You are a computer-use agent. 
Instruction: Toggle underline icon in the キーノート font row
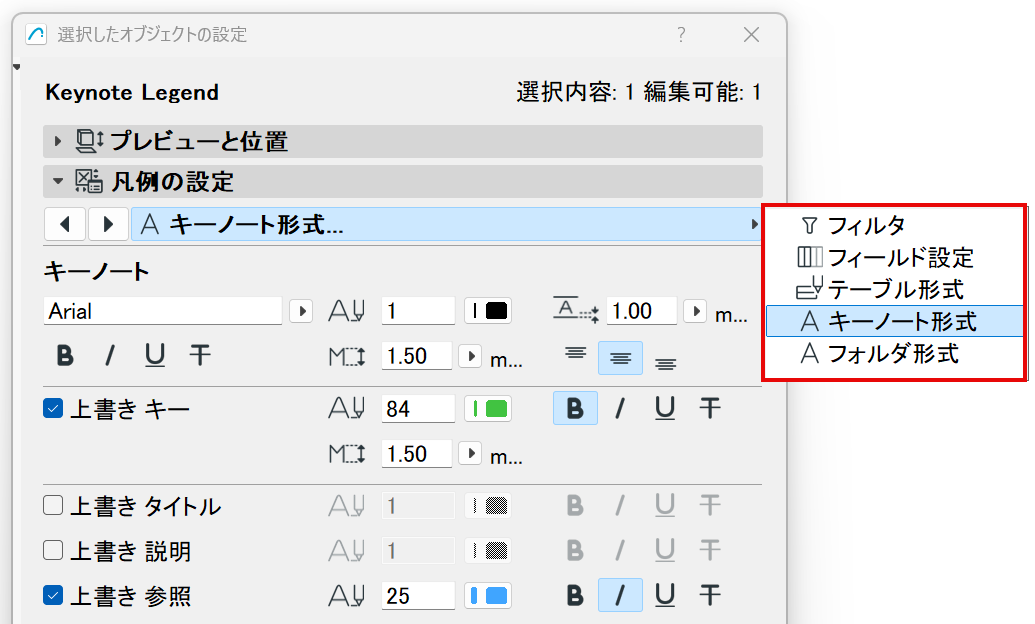(x=154, y=355)
